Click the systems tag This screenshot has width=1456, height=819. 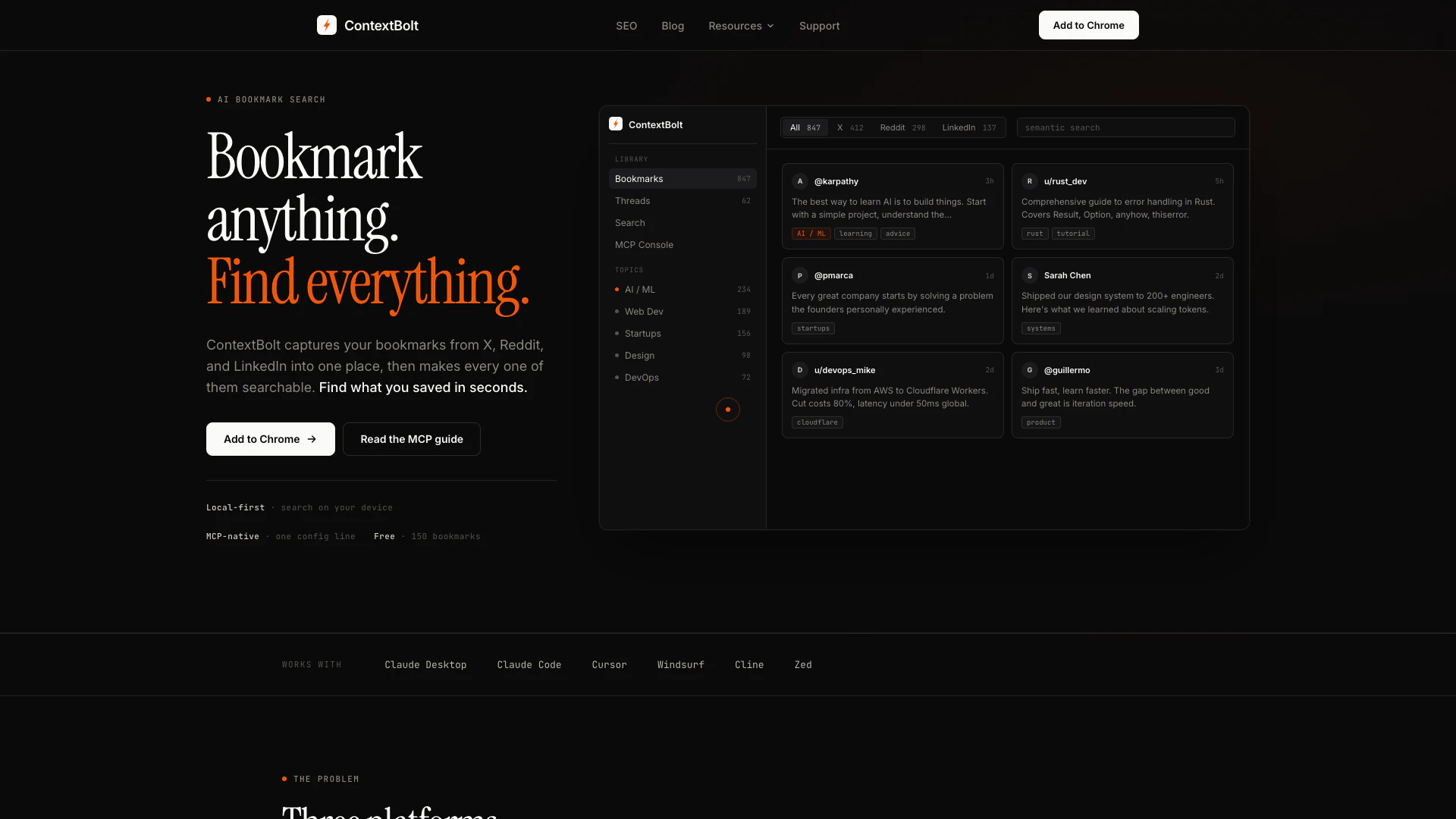(1040, 328)
